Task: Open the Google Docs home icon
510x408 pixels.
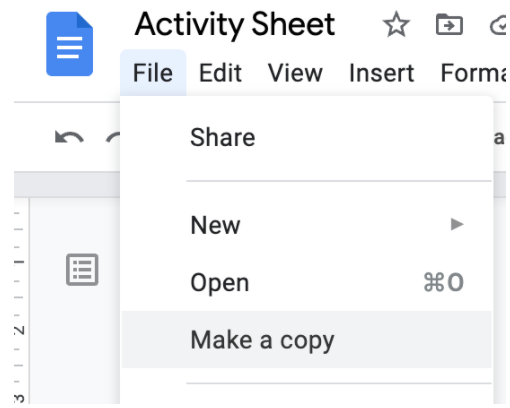Action: [69, 44]
